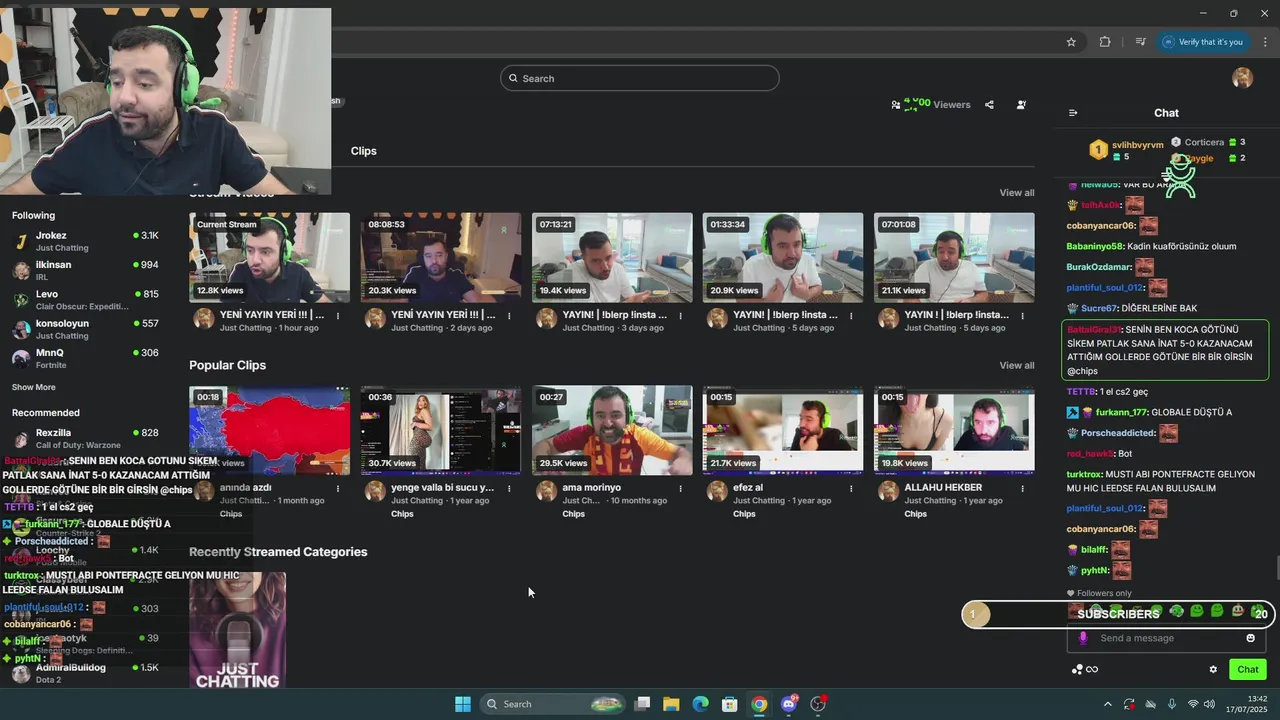The image size is (1280, 720).
Task: Open options for the 'yenge valla bi sucu' clip
Action: [509, 489]
